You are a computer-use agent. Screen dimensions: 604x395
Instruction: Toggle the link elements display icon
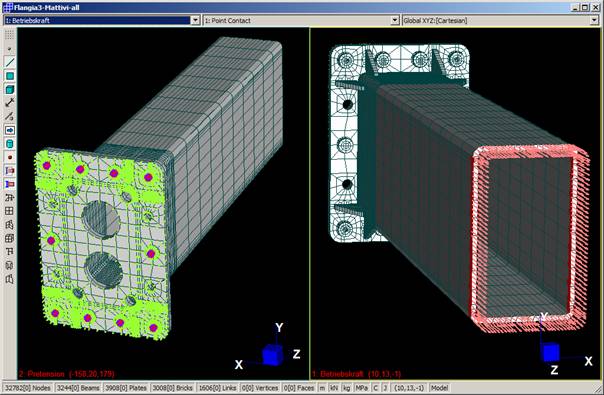pyautogui.click(x=10, y=103)
